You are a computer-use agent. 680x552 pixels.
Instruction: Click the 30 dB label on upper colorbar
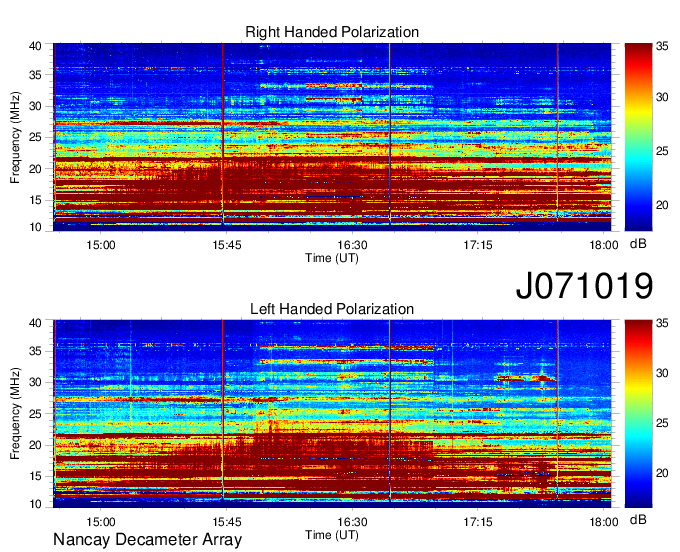point(662,97)
